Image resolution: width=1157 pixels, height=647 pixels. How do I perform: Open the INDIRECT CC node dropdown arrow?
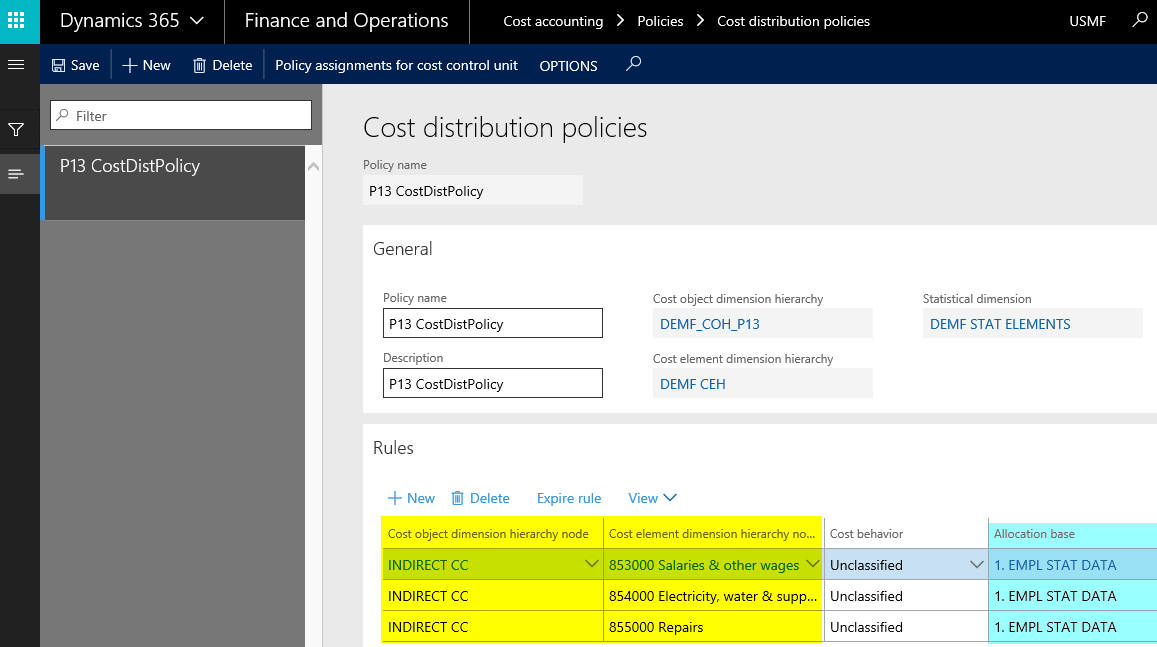(591, 565)
